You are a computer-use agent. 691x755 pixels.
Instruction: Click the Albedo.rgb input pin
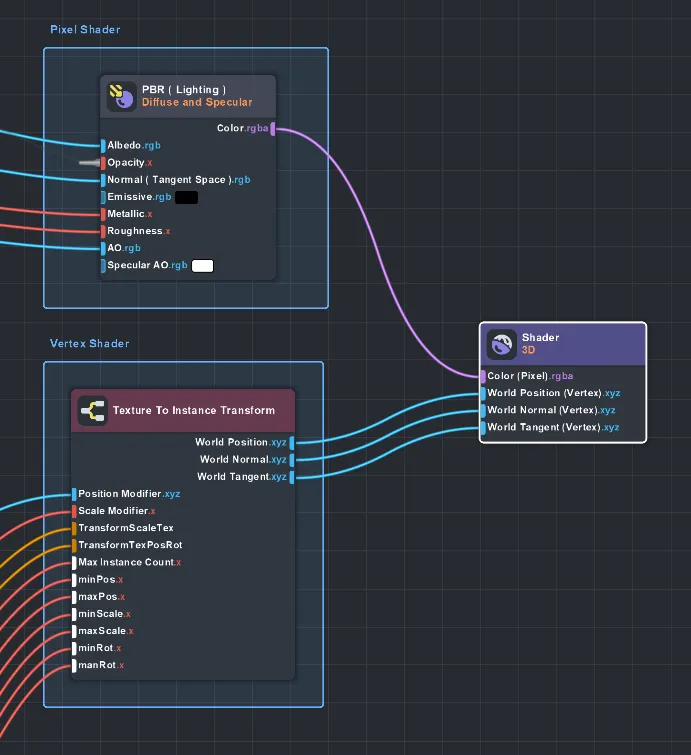[102, 146]
